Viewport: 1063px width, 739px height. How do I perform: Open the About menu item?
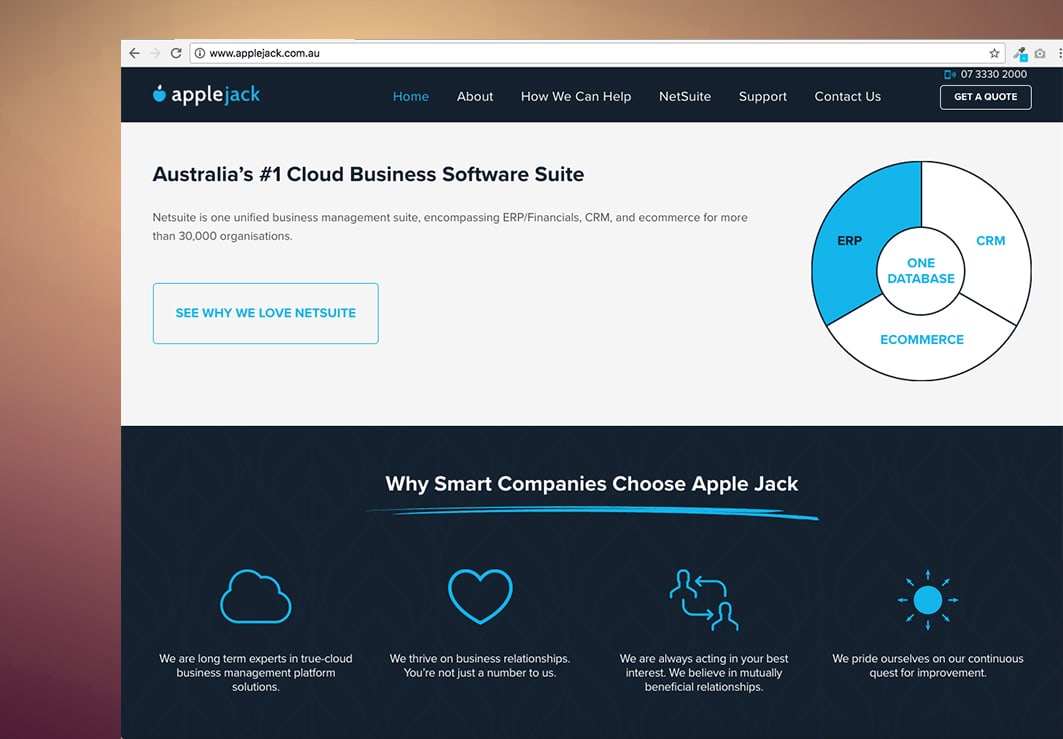[x=475, y=97]
